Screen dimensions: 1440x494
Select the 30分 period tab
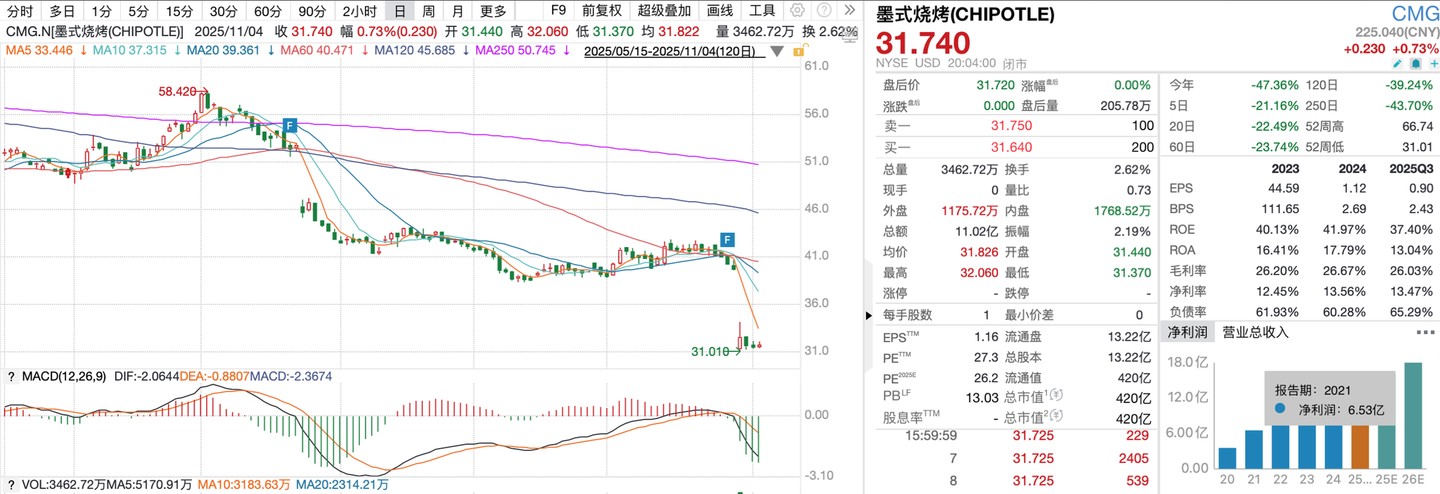pyautogui.click(x=224, y=11)
